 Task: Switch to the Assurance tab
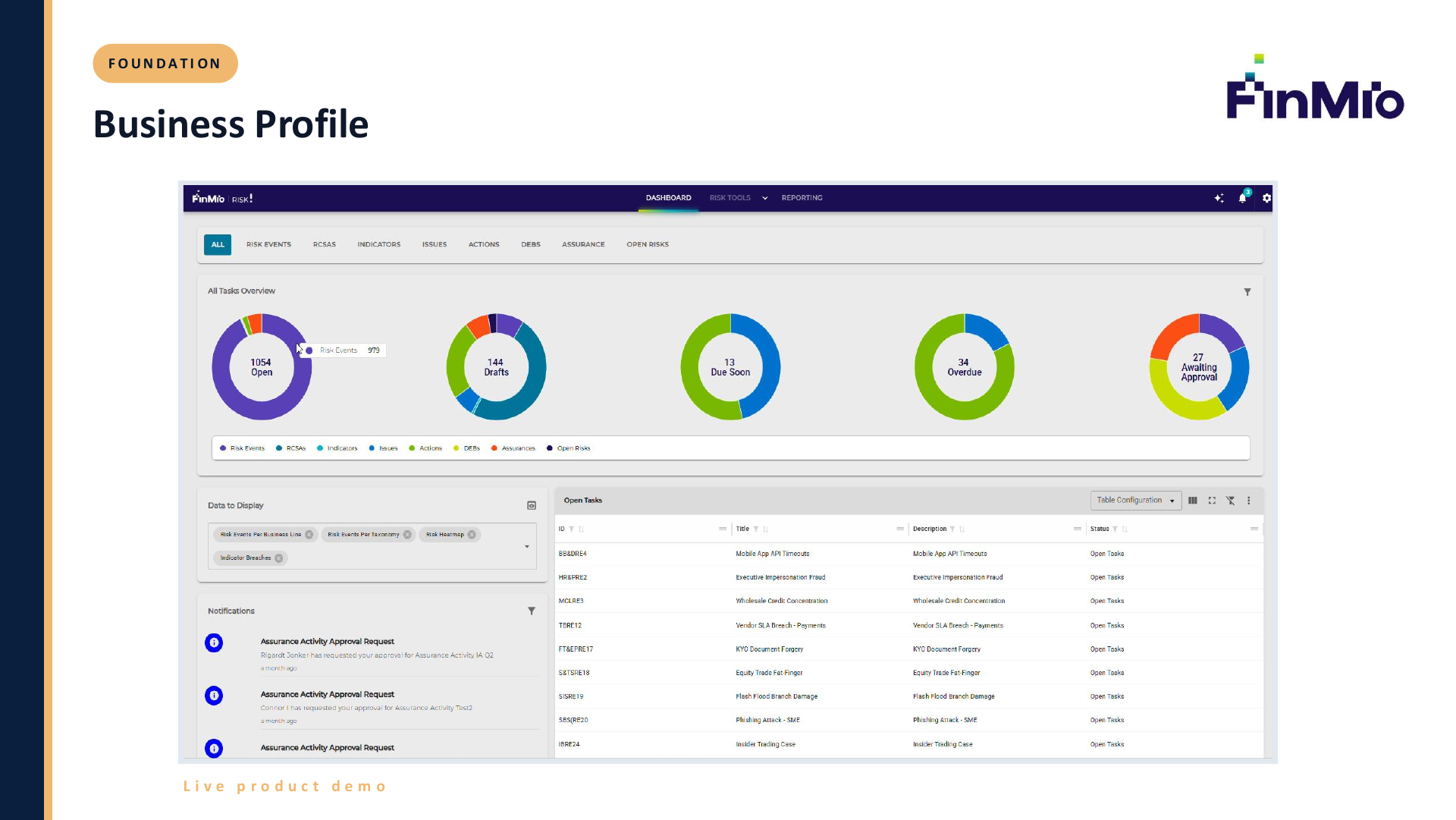[582, 245]
